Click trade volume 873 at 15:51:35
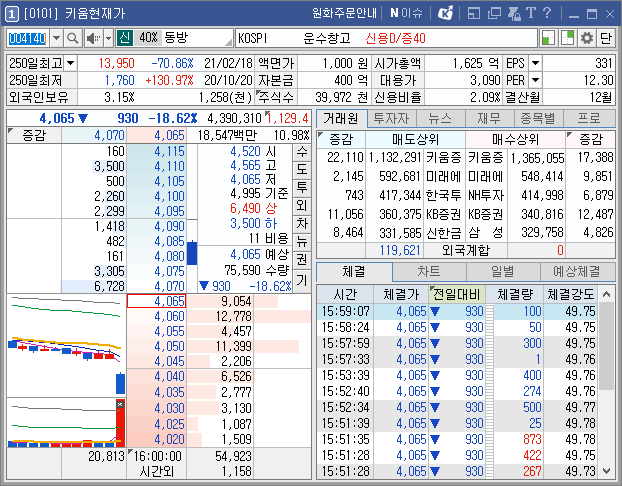 coord(532,439)
